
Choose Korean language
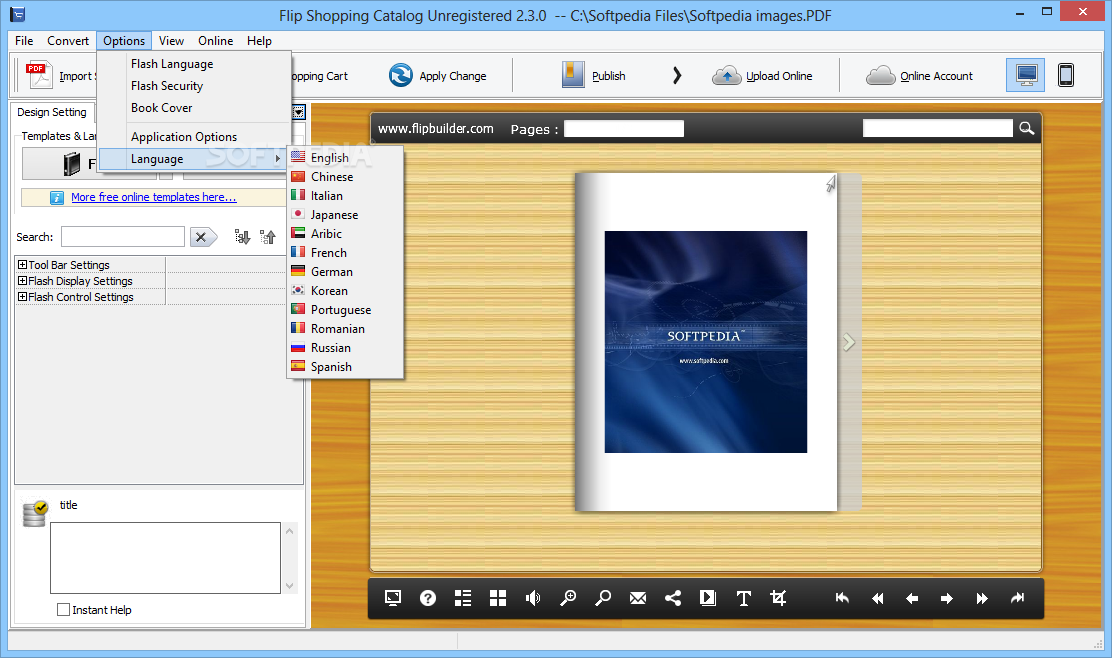click(x=345, y=291)
